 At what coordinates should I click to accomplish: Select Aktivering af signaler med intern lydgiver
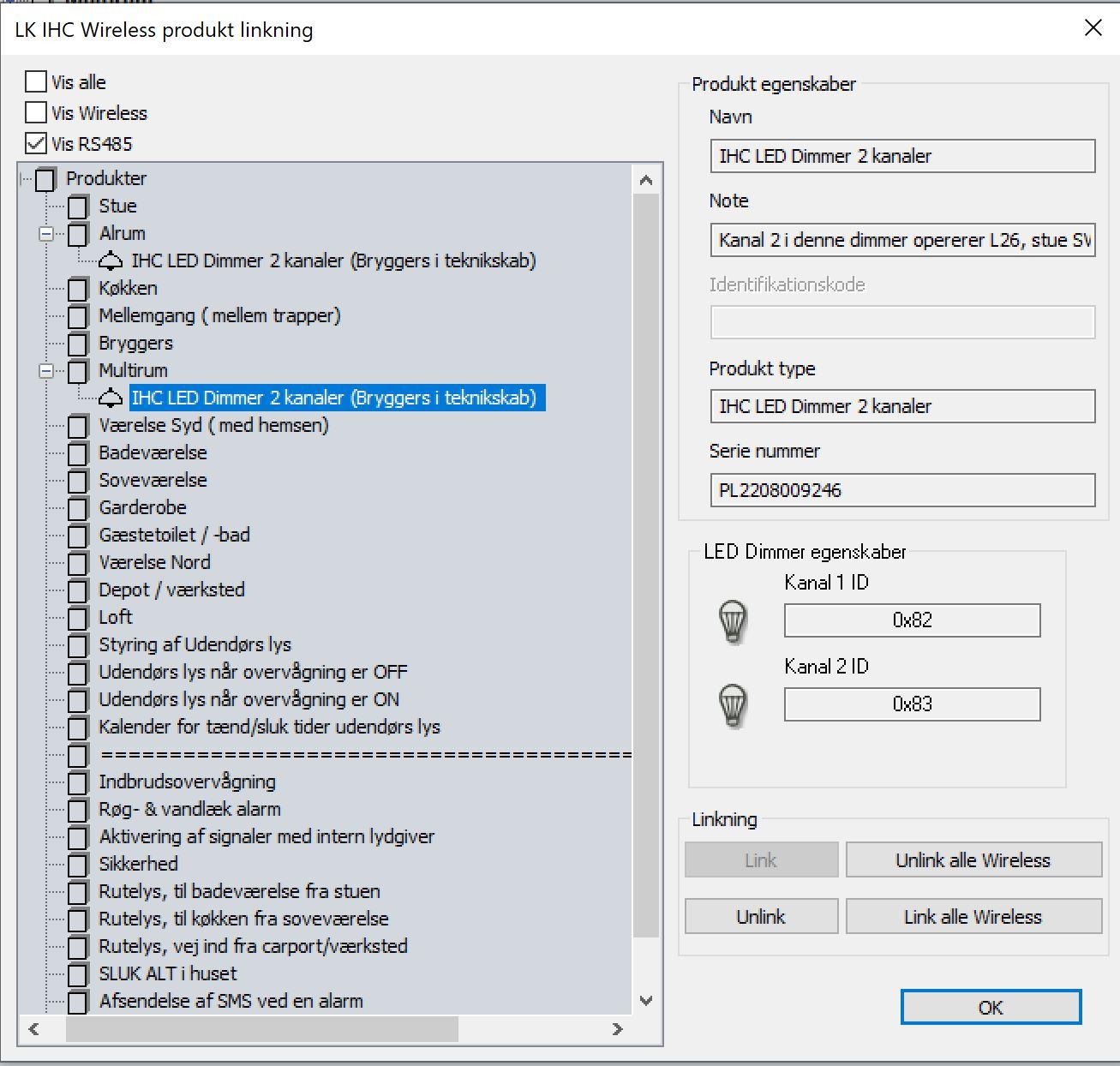[x=267, y=836]
